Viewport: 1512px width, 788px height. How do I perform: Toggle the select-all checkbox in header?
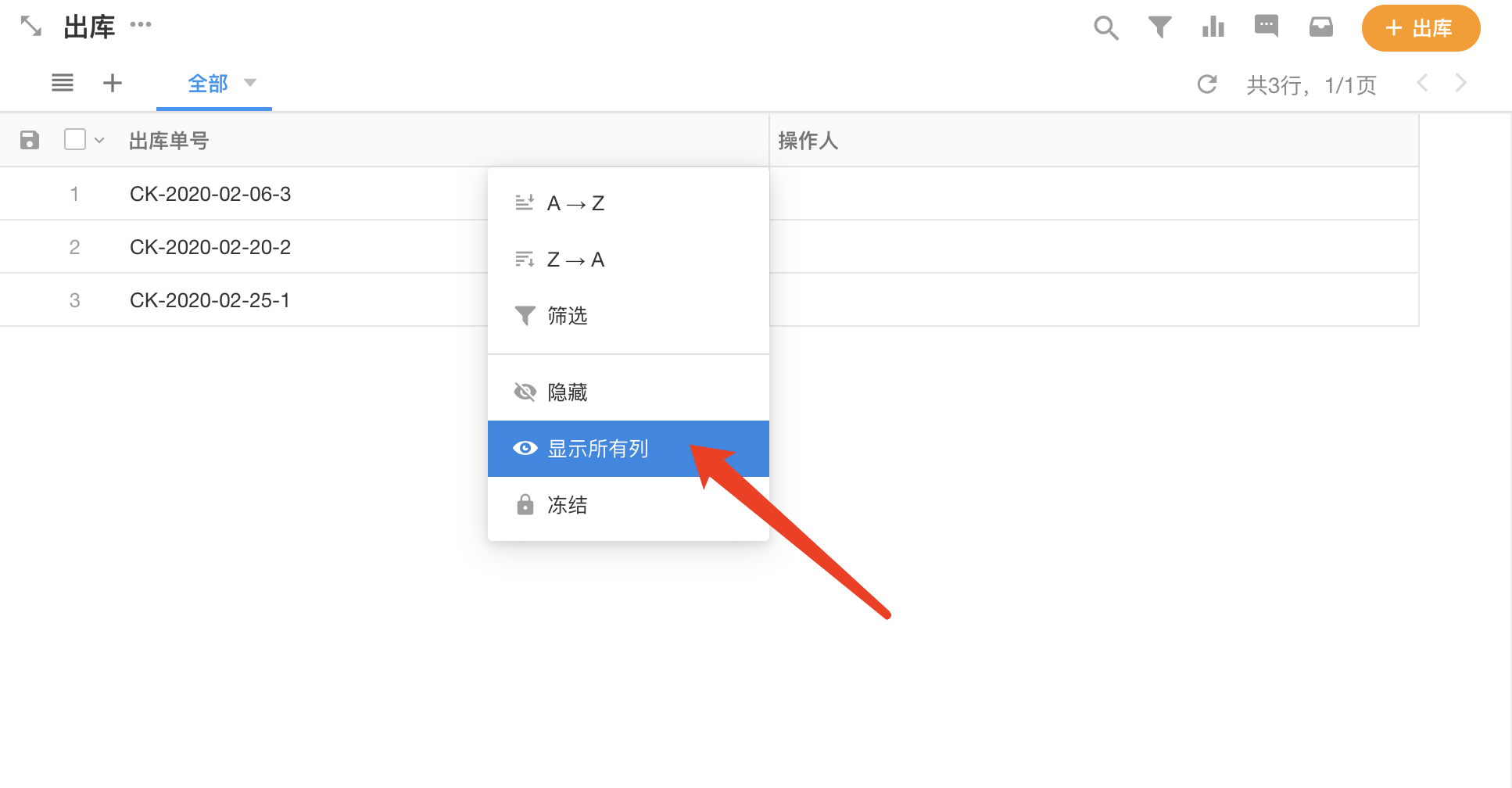75,139
